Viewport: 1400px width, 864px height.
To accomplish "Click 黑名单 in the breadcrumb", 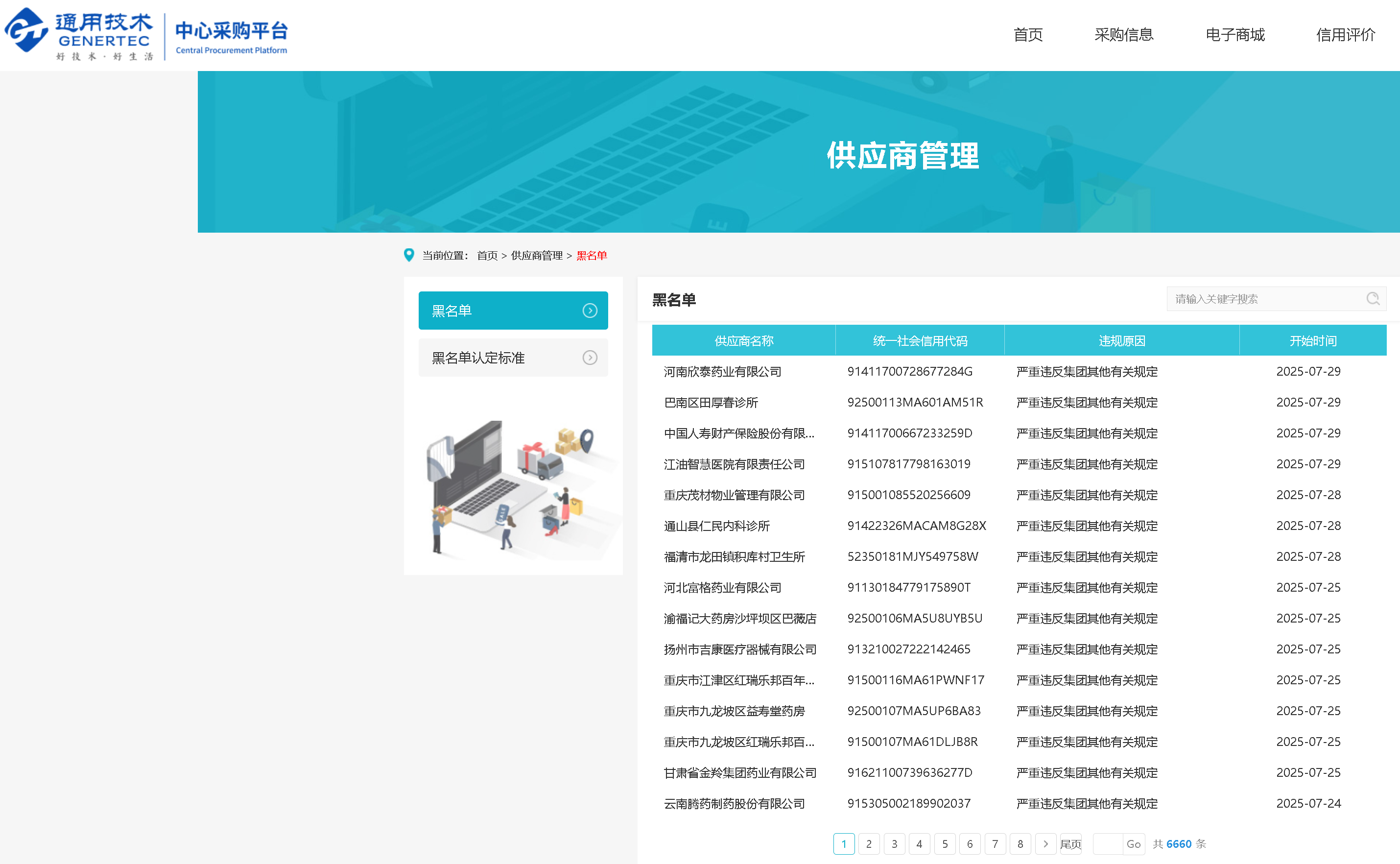I will 591,256.
